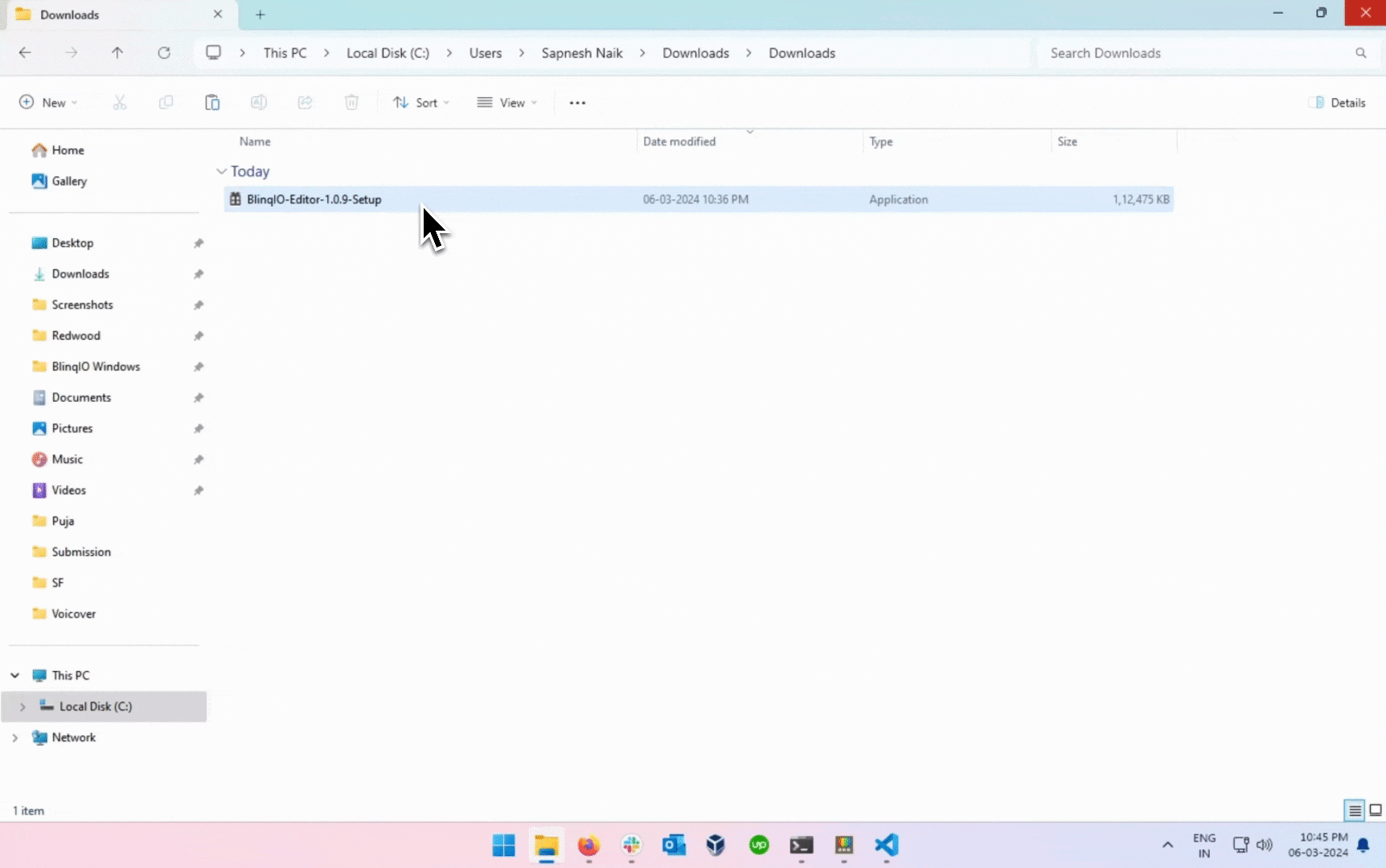Screen dimensions: 1386x868
Task: Expand the Network tree node
Action: click(x=15, y=738)
